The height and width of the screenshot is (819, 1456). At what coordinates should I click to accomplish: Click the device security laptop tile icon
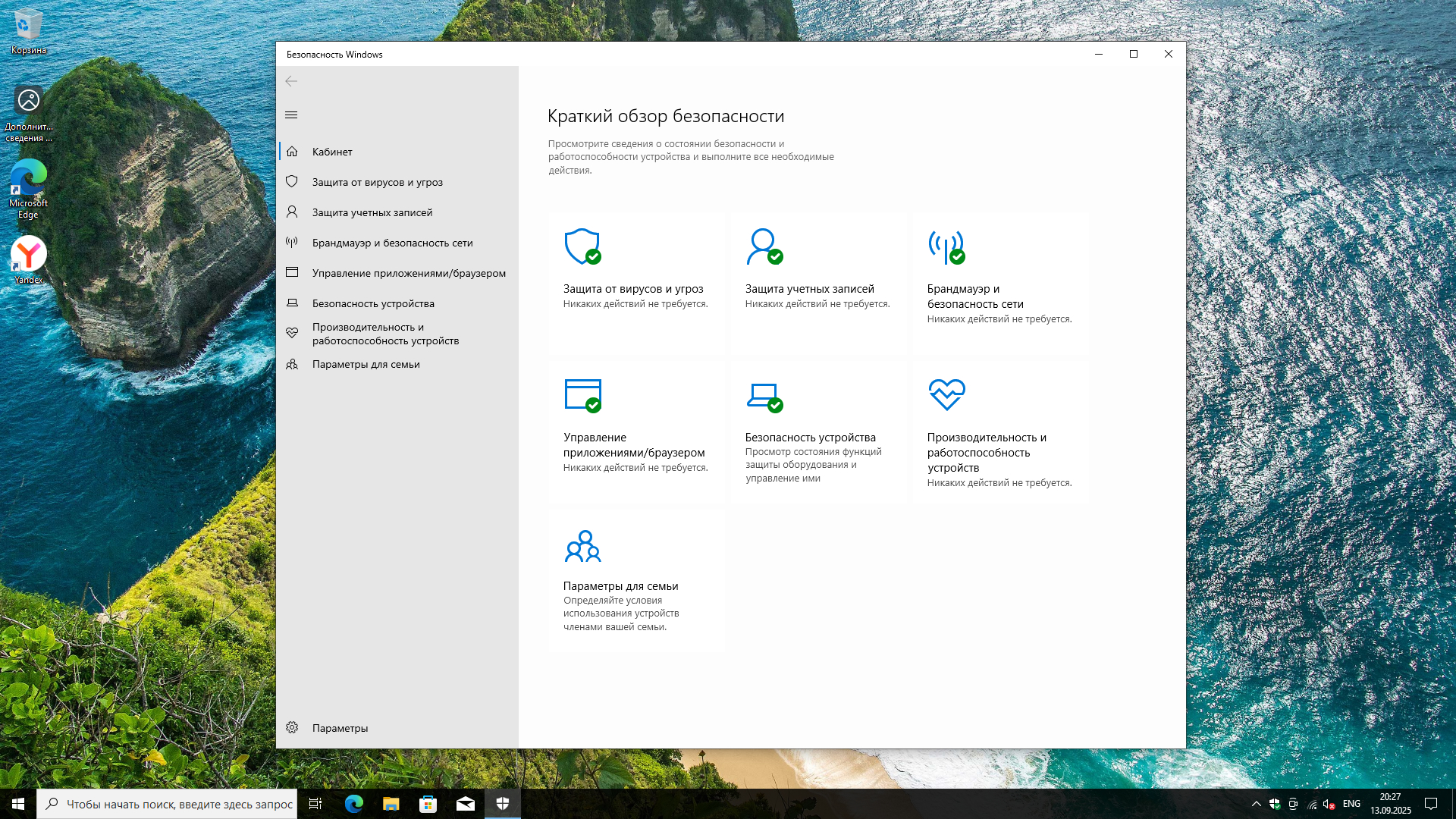tap(764, 395)
